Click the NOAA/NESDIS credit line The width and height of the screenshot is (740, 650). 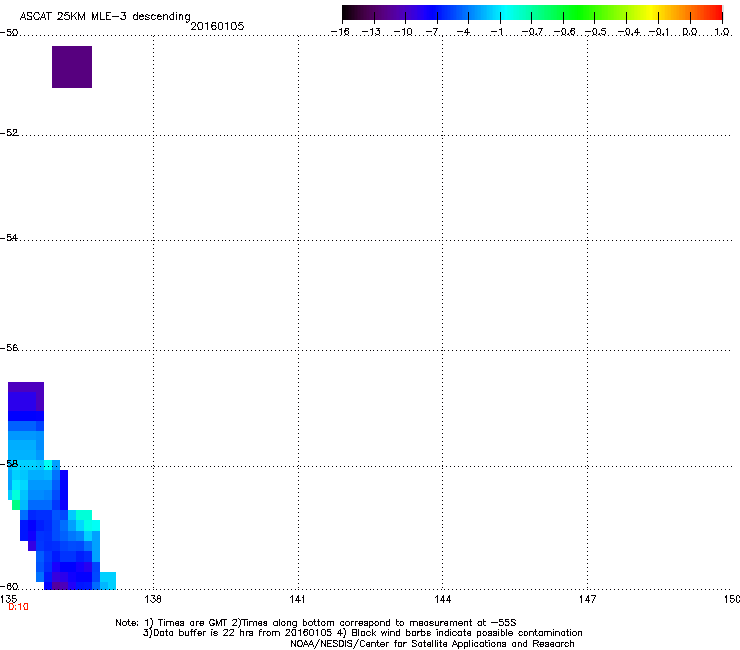click(x=432, y=643)
